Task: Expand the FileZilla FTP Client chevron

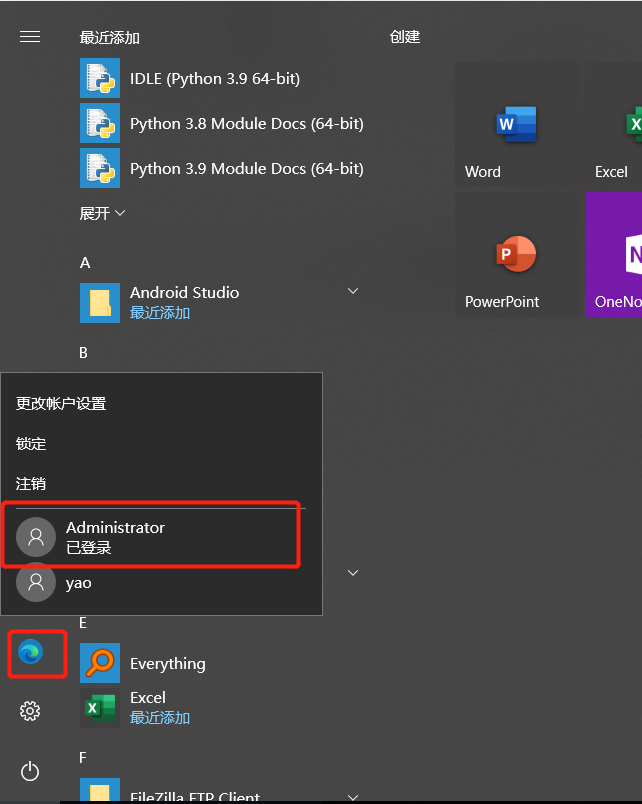Action: click(353, 797)
